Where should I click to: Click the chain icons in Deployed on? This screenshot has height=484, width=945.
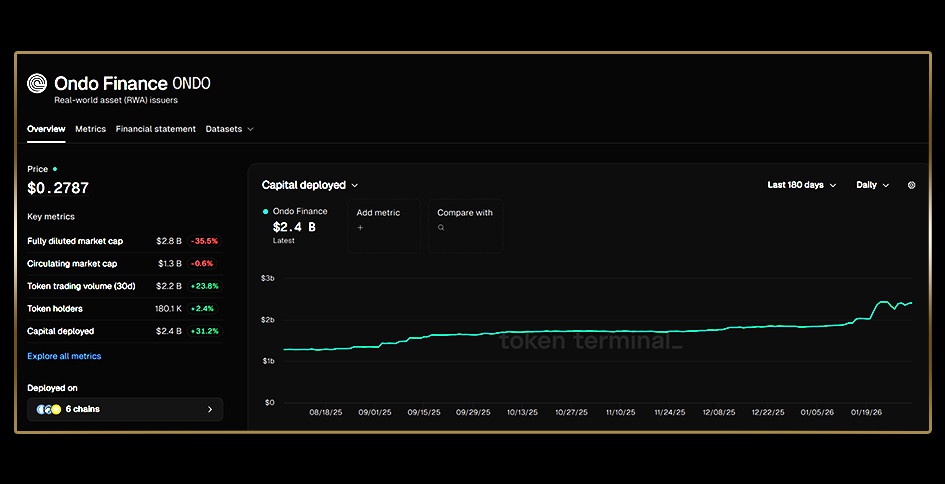[46, 409]
